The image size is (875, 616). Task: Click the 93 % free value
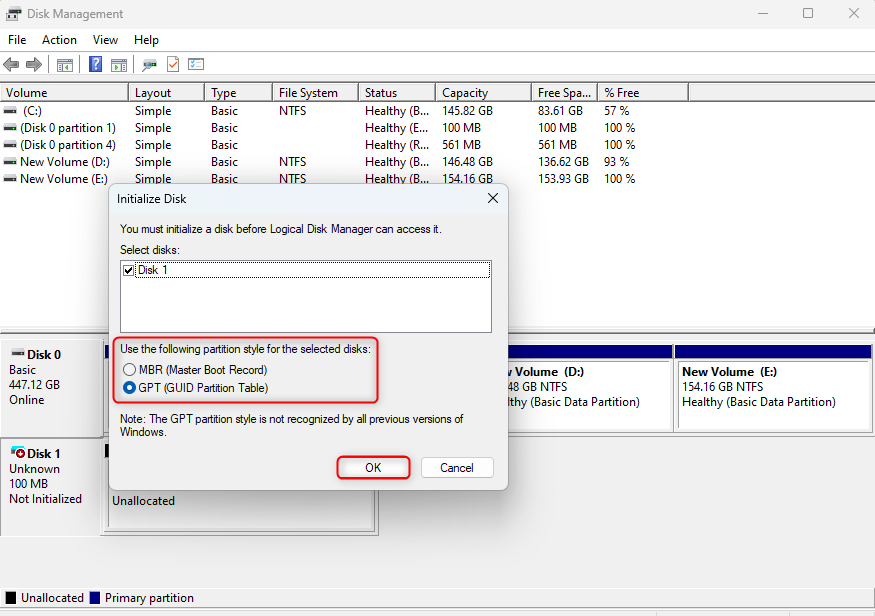(616, 162)
